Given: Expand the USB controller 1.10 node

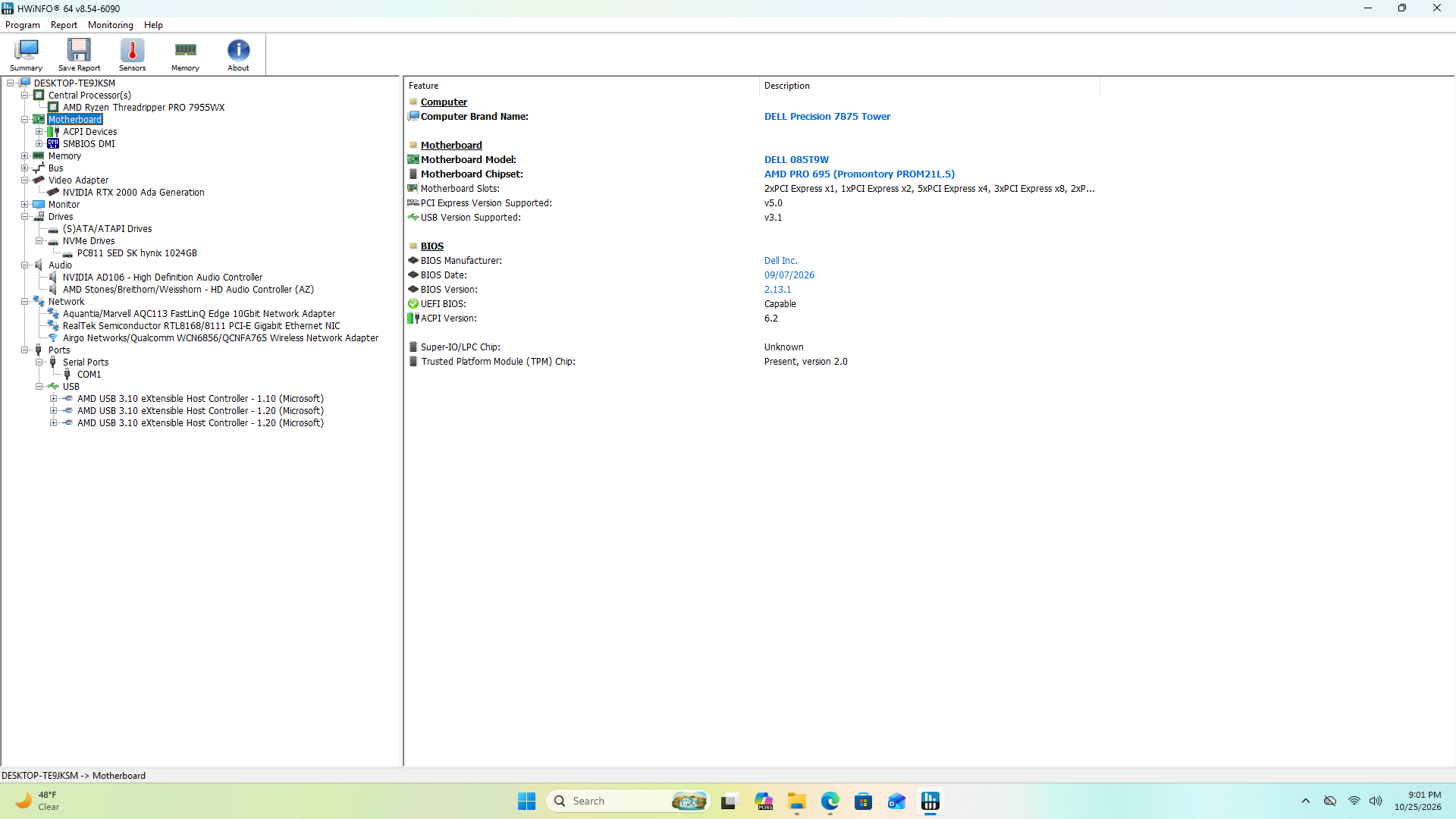Looking at the screenshot, I should click(x=53, y=399).
